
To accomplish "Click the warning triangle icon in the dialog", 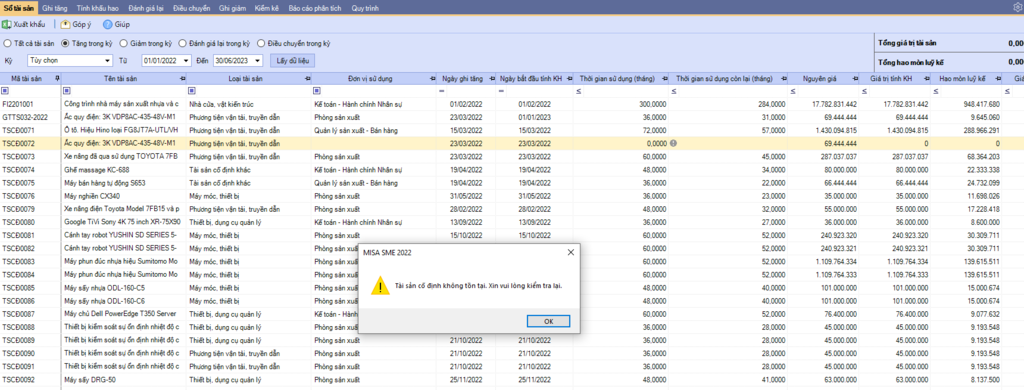I will coord(380,287).
